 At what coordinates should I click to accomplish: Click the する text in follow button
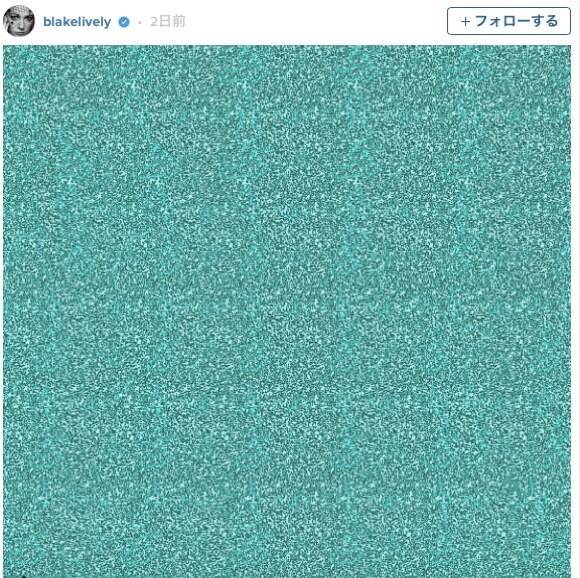[544, 21]
